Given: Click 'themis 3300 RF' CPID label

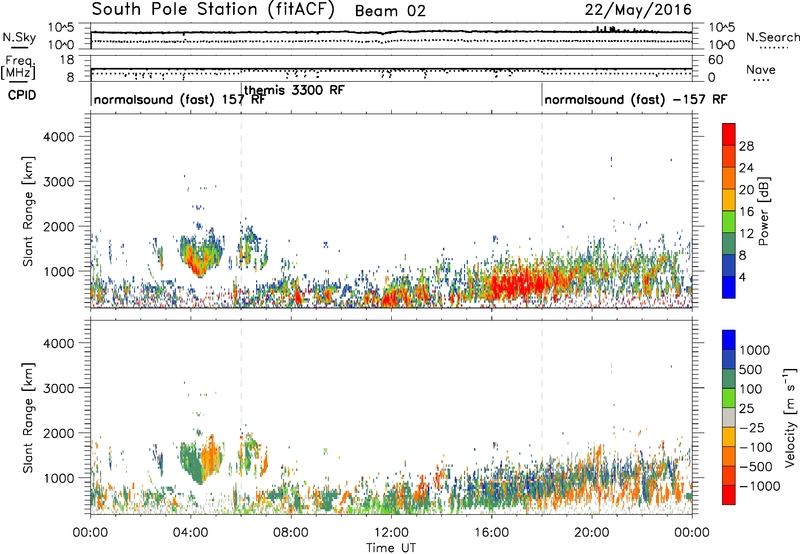Looking at the screenshot, I should point(294,90).
